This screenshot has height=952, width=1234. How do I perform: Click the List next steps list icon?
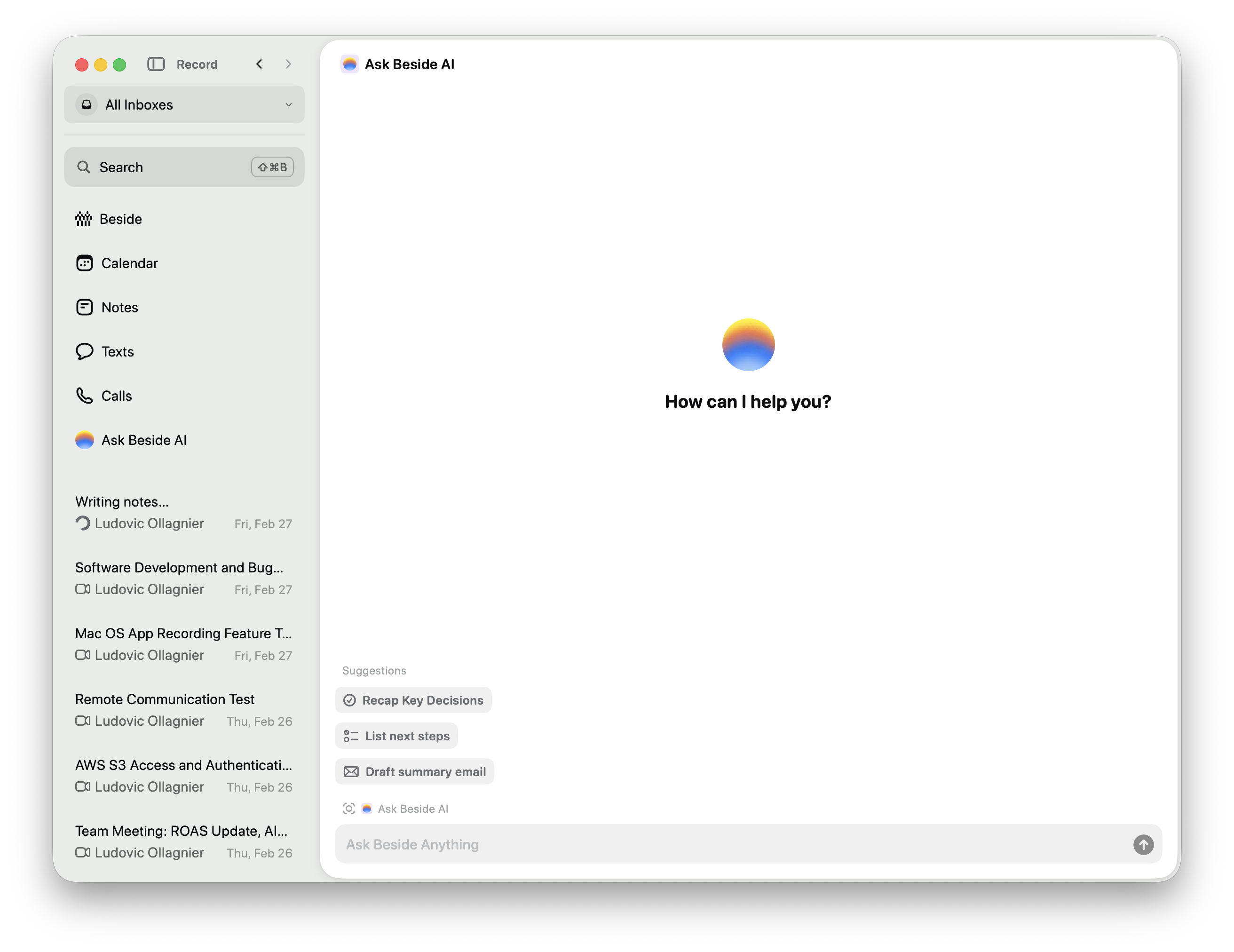pyautogui.click(x=351, y=736)
